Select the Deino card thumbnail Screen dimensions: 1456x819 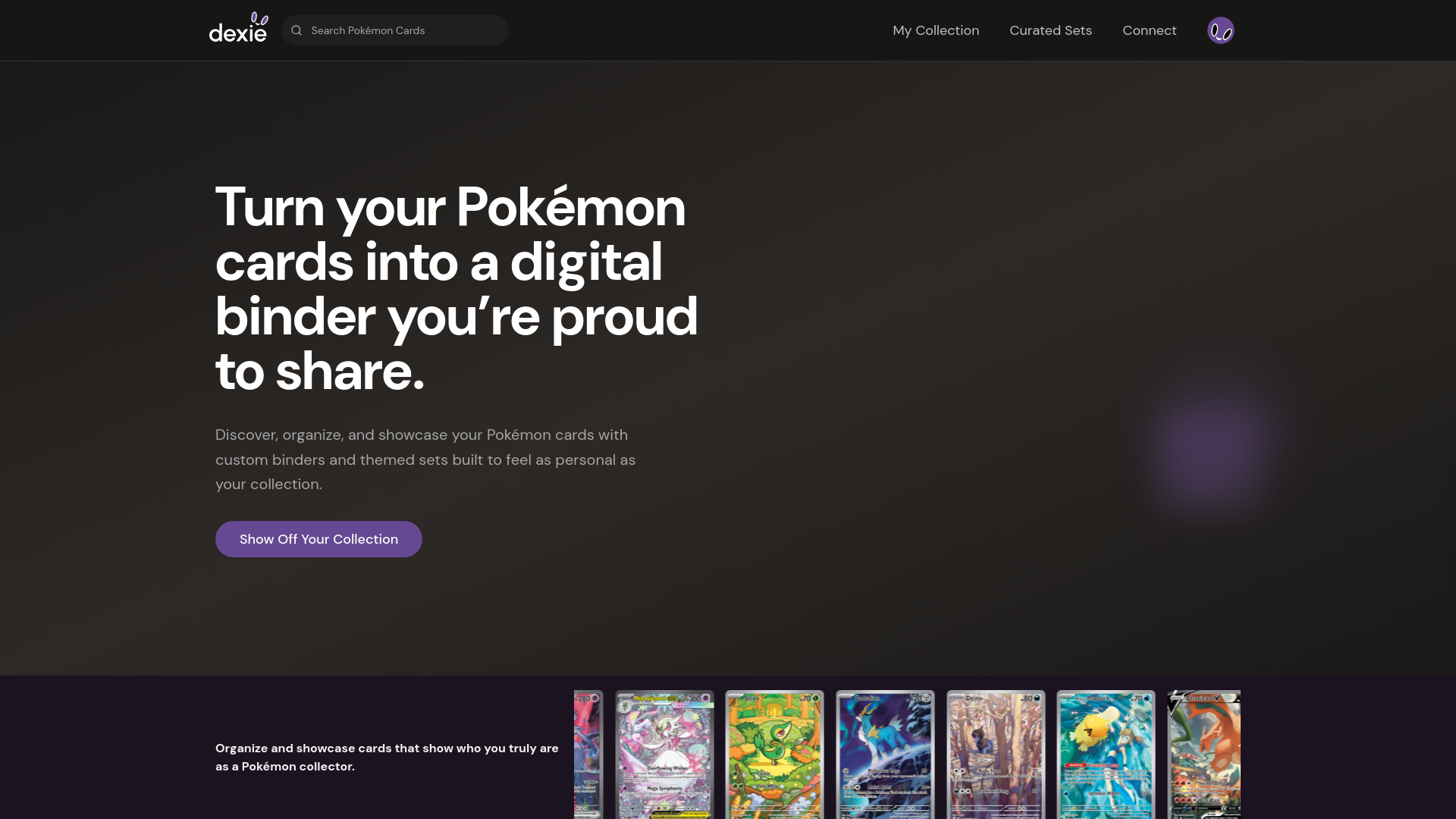click(x=996, y=755)
